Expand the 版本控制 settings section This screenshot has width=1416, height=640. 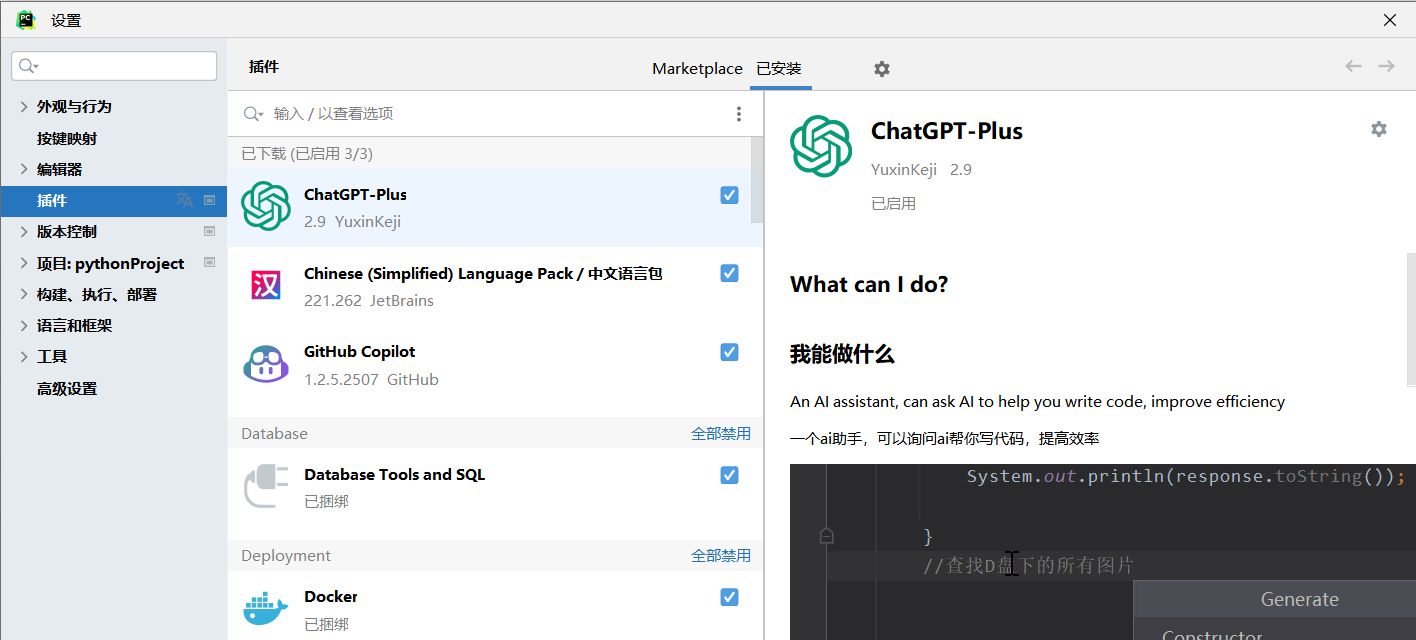click(24, 231)
